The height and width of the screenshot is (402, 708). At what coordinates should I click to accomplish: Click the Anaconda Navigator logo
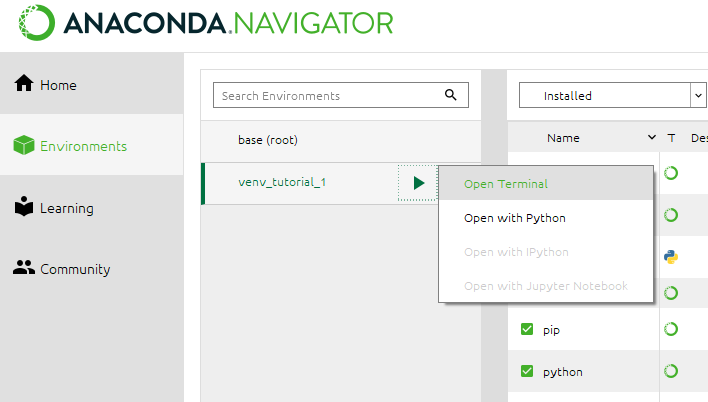206,23
